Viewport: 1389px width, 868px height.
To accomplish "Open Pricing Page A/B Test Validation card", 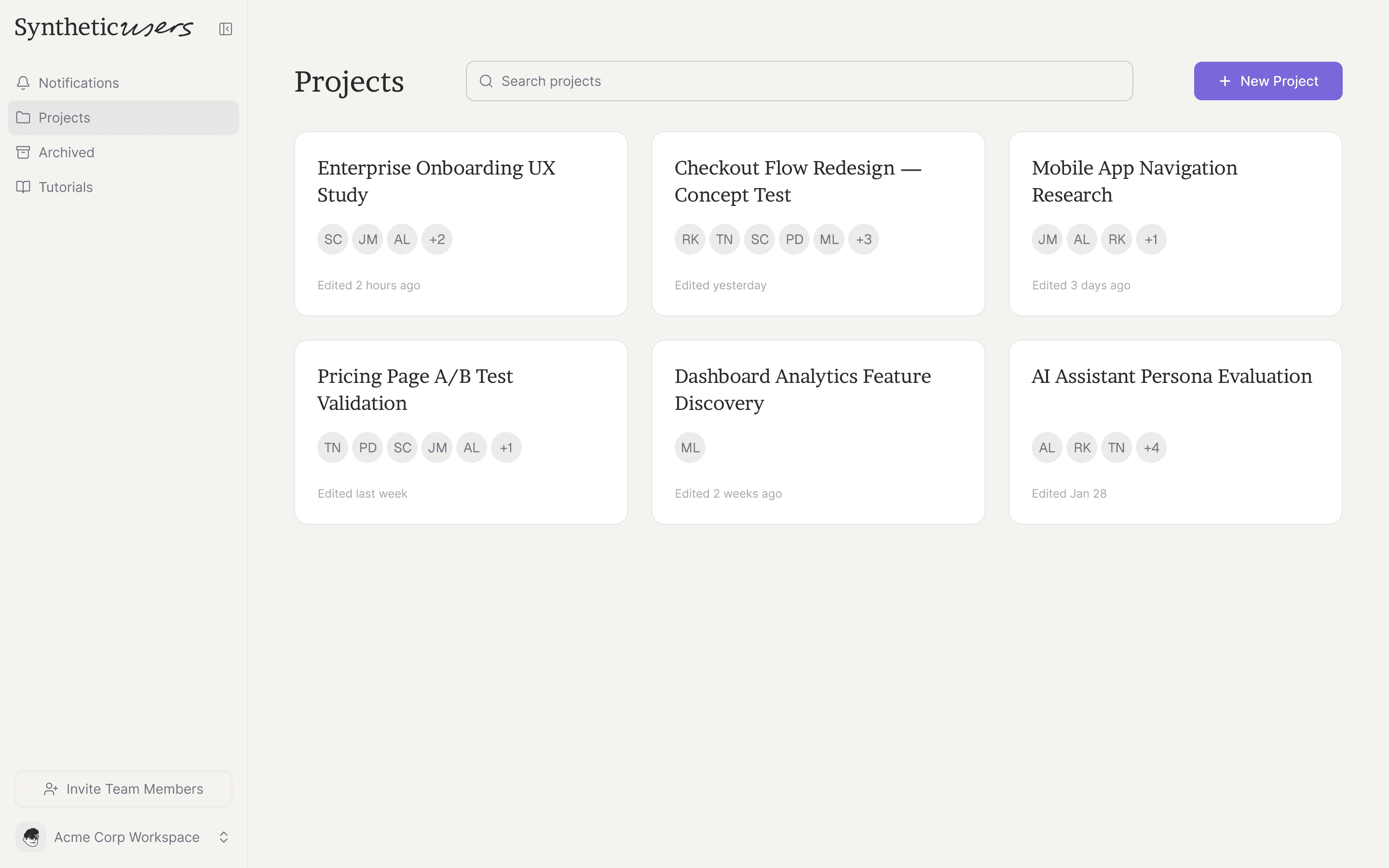I will (414, 390).
